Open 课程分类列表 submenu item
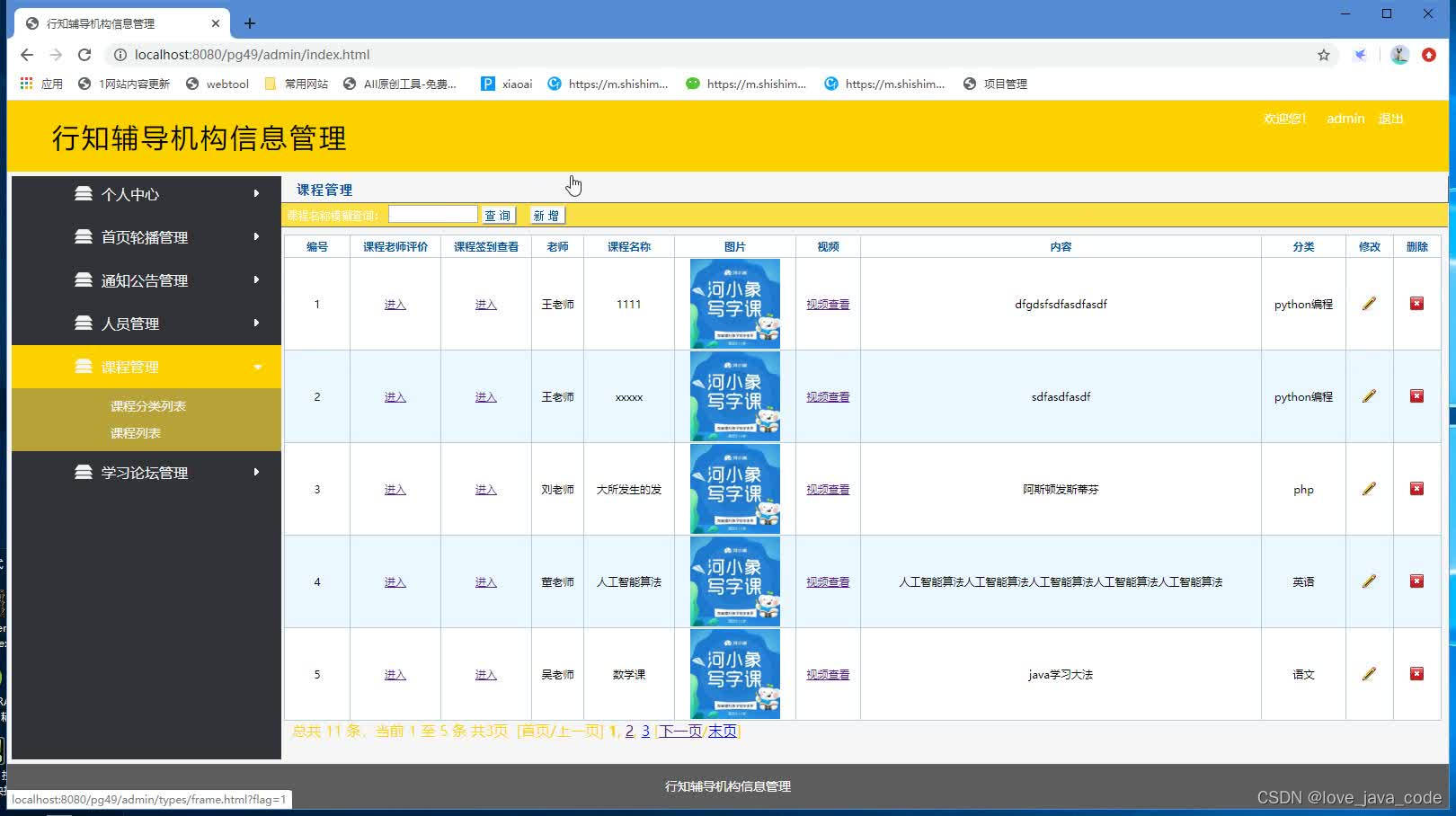The image size is (1456, 816). pos(148,406)
